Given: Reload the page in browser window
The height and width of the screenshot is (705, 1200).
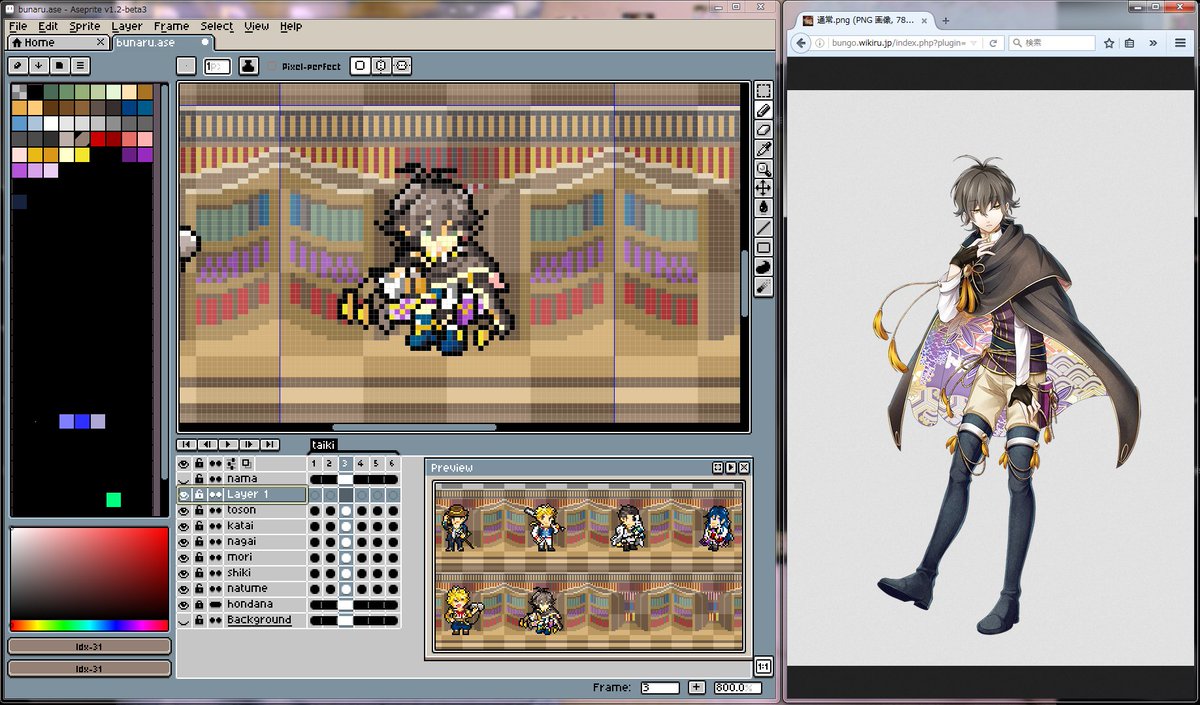Looking at the screenshot, I should coord(992,43).
